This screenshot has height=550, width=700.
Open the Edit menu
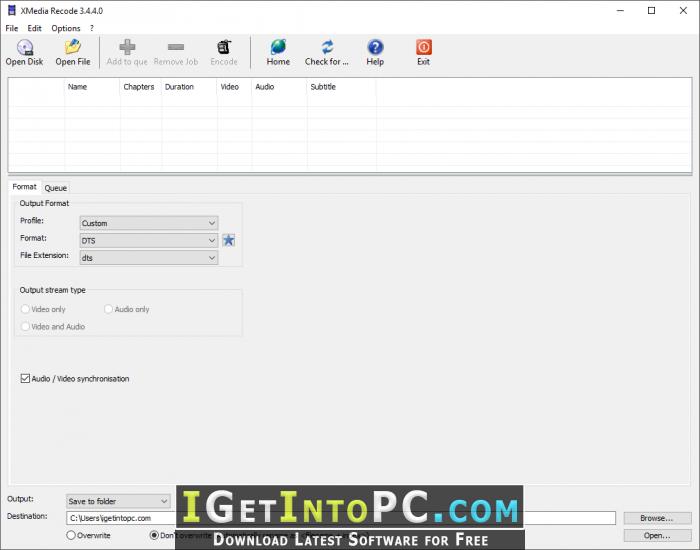click(34, 28)
